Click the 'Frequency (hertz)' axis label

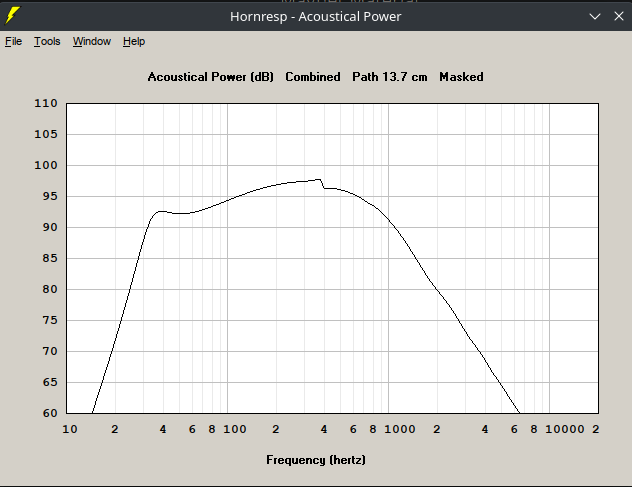tap(316, 460)
